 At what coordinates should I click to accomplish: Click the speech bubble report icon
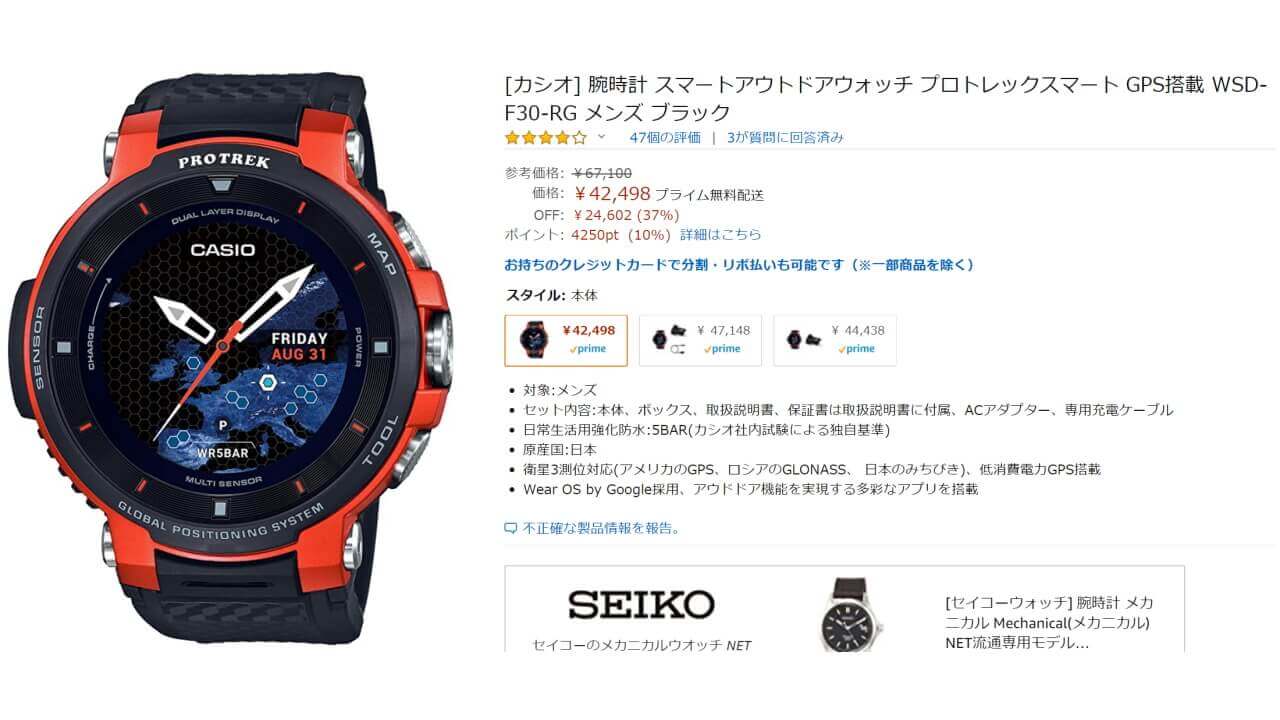coord(511,528)
